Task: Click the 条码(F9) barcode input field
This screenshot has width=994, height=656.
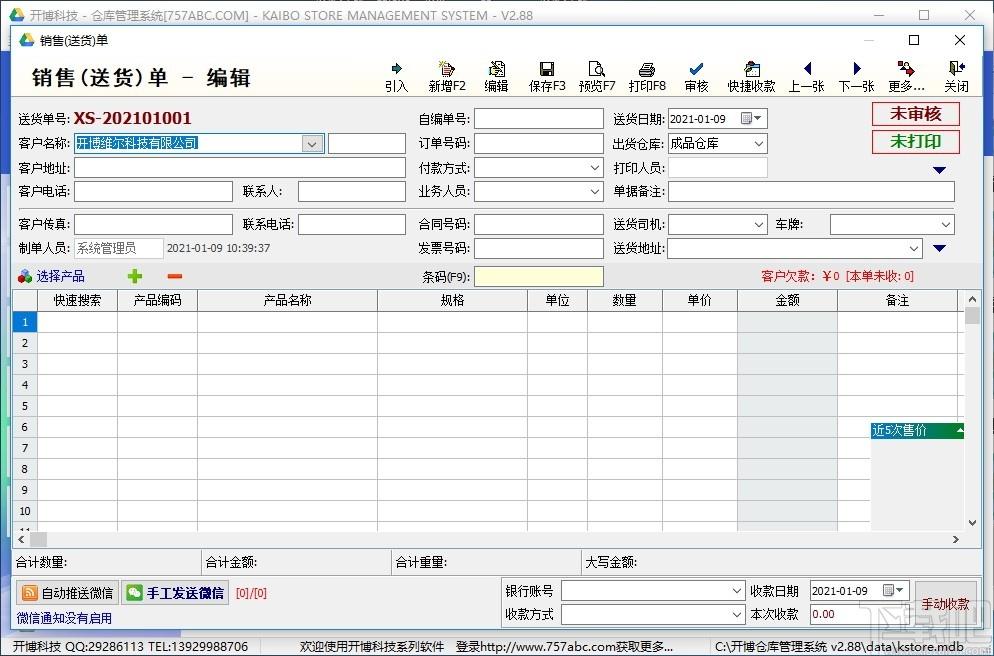Action: 539,276
